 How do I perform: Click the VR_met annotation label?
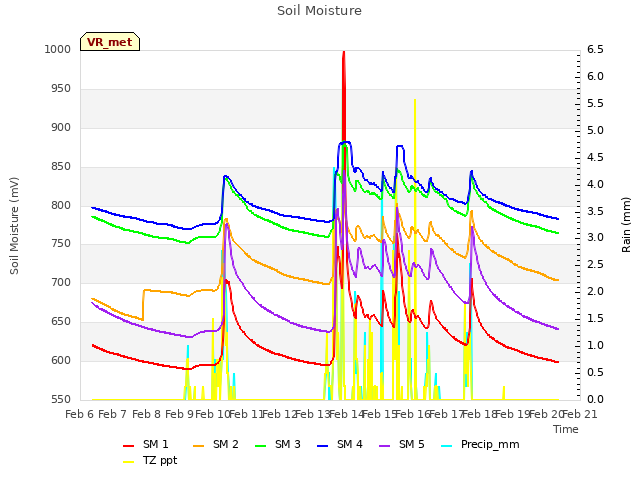110,42
